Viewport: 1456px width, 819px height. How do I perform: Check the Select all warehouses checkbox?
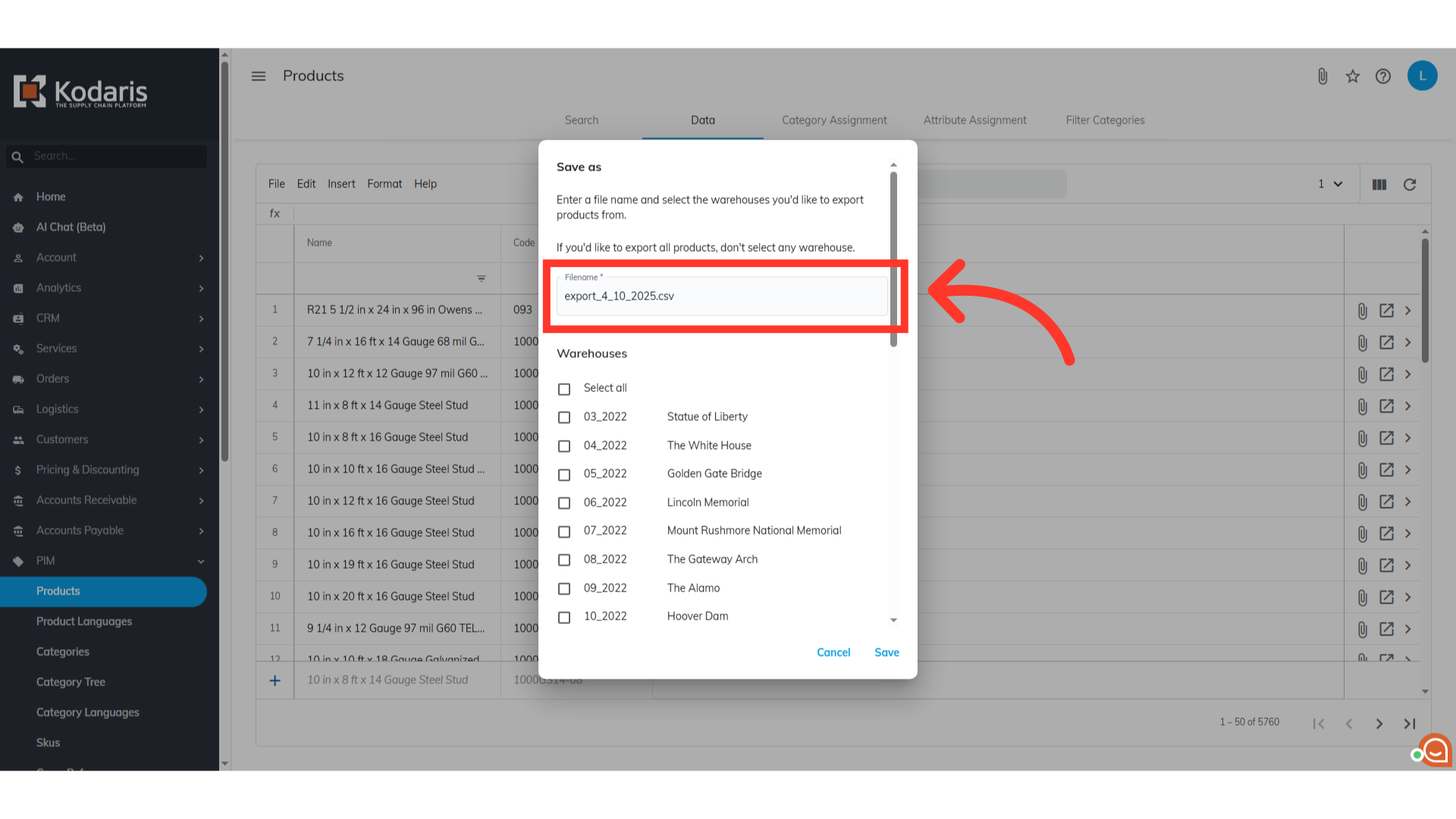point(564,389)
